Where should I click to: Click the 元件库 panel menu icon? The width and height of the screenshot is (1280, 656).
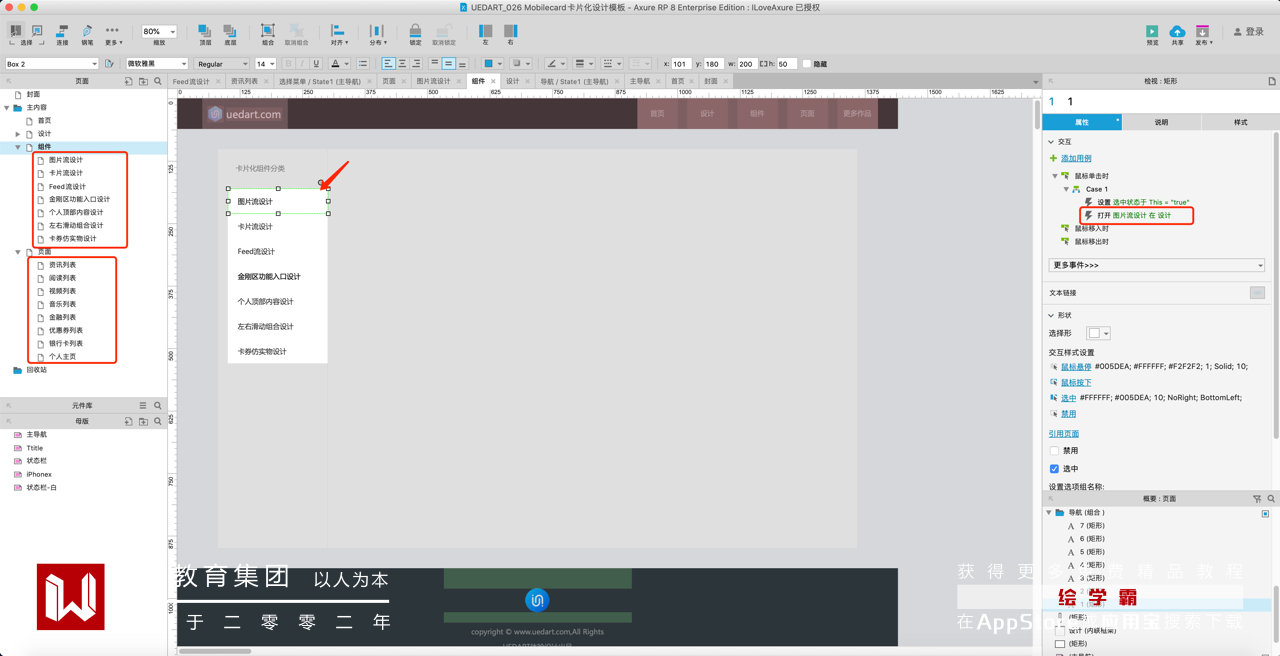143,406
